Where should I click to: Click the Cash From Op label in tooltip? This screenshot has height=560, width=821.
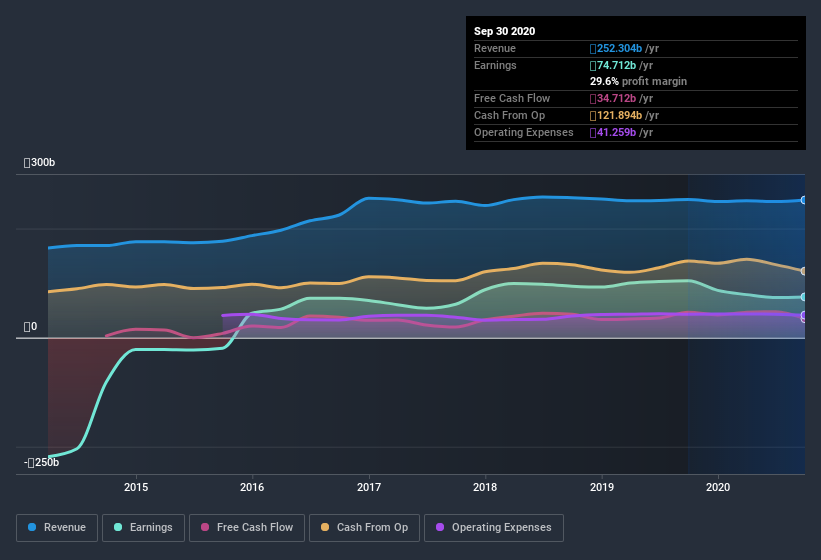pyautogui.click(x=509, y=115)
